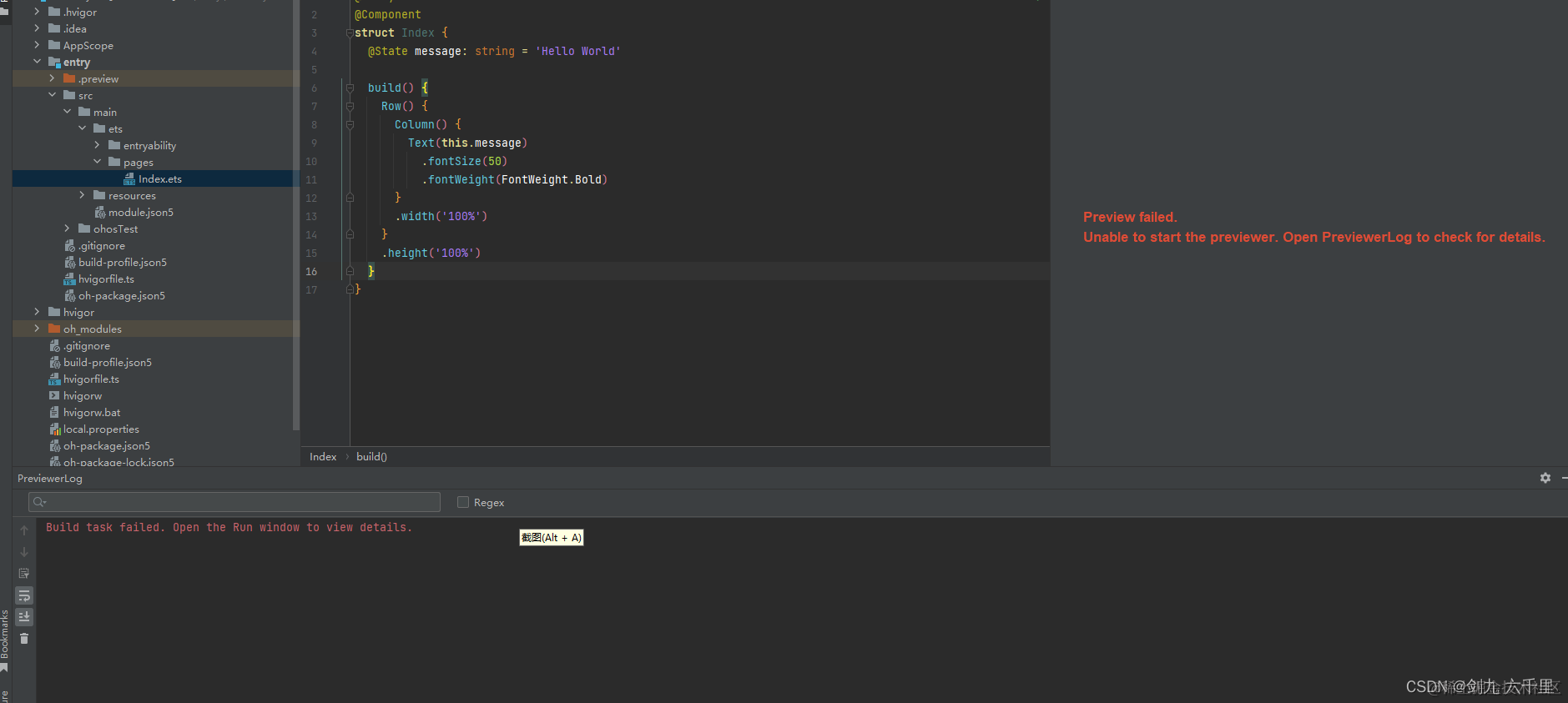Collapse the main folder
The height and width of the screenshot is (703, 1568).
point(67,112)
